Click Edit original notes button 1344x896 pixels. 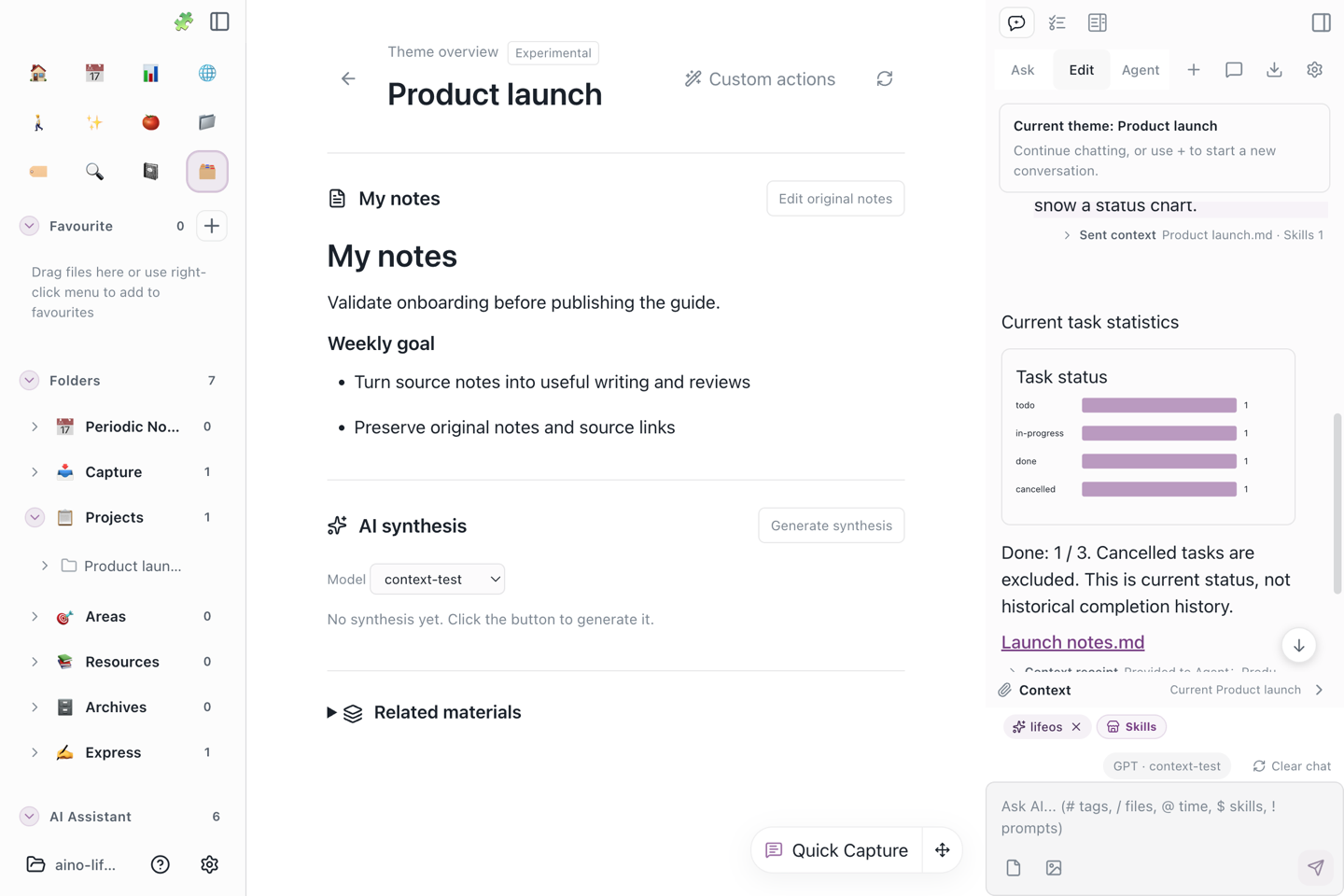(x=835, y=199)
